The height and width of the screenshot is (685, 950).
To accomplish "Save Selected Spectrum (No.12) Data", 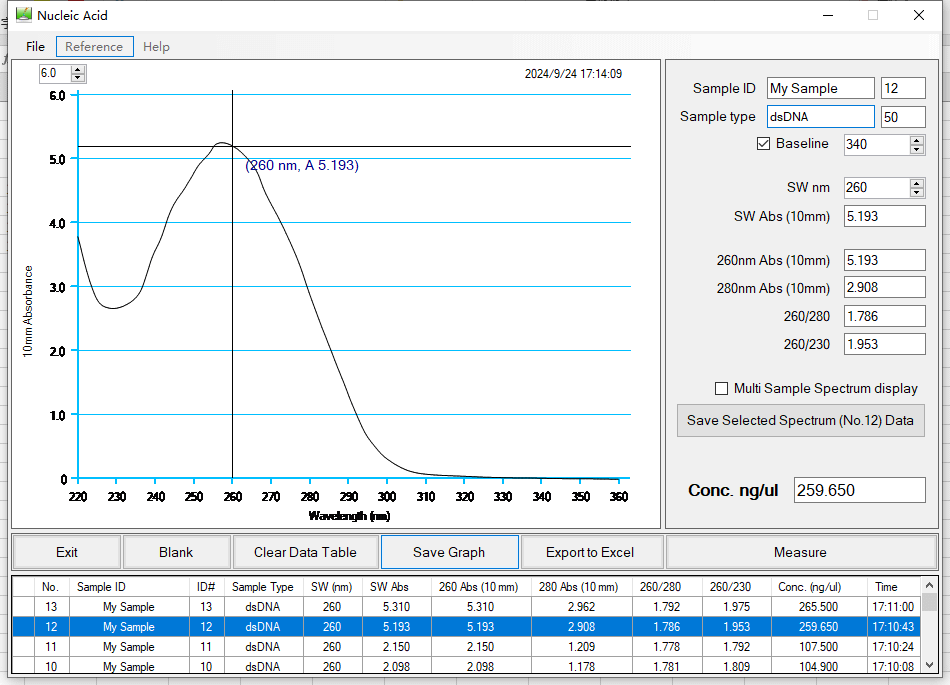I will [x=800, y=420].
